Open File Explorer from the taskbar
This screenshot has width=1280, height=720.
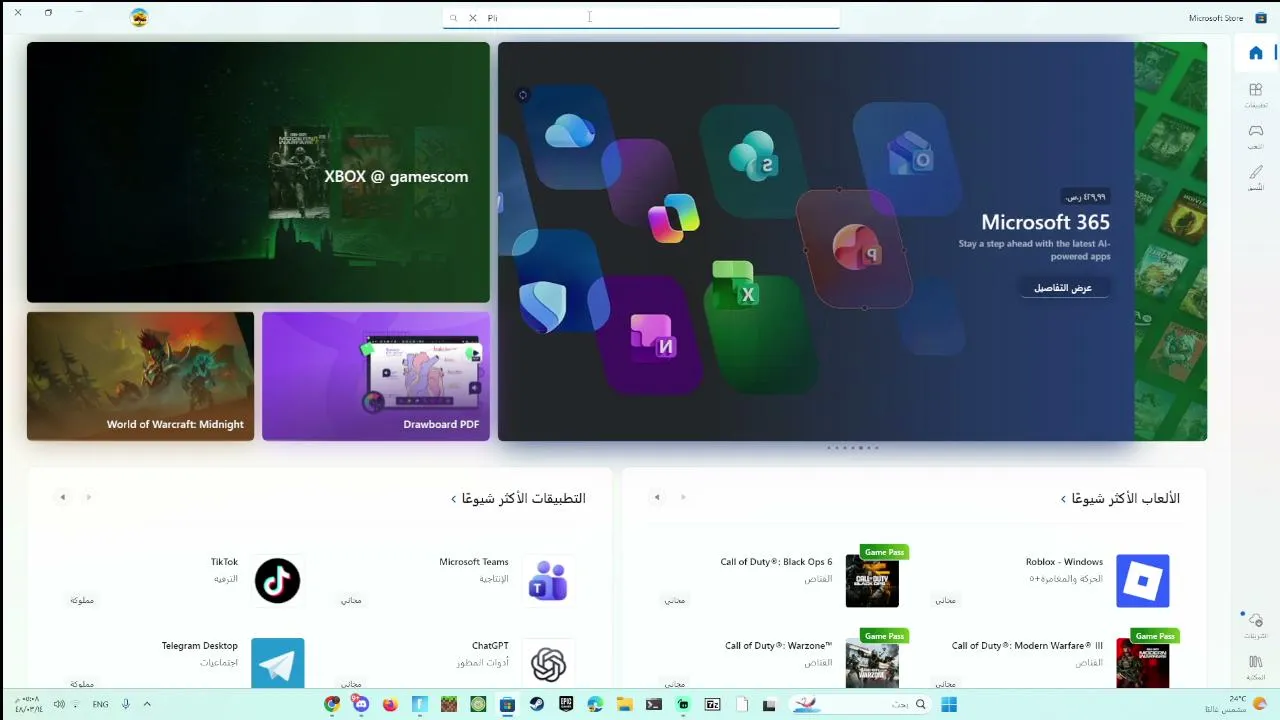624,704
